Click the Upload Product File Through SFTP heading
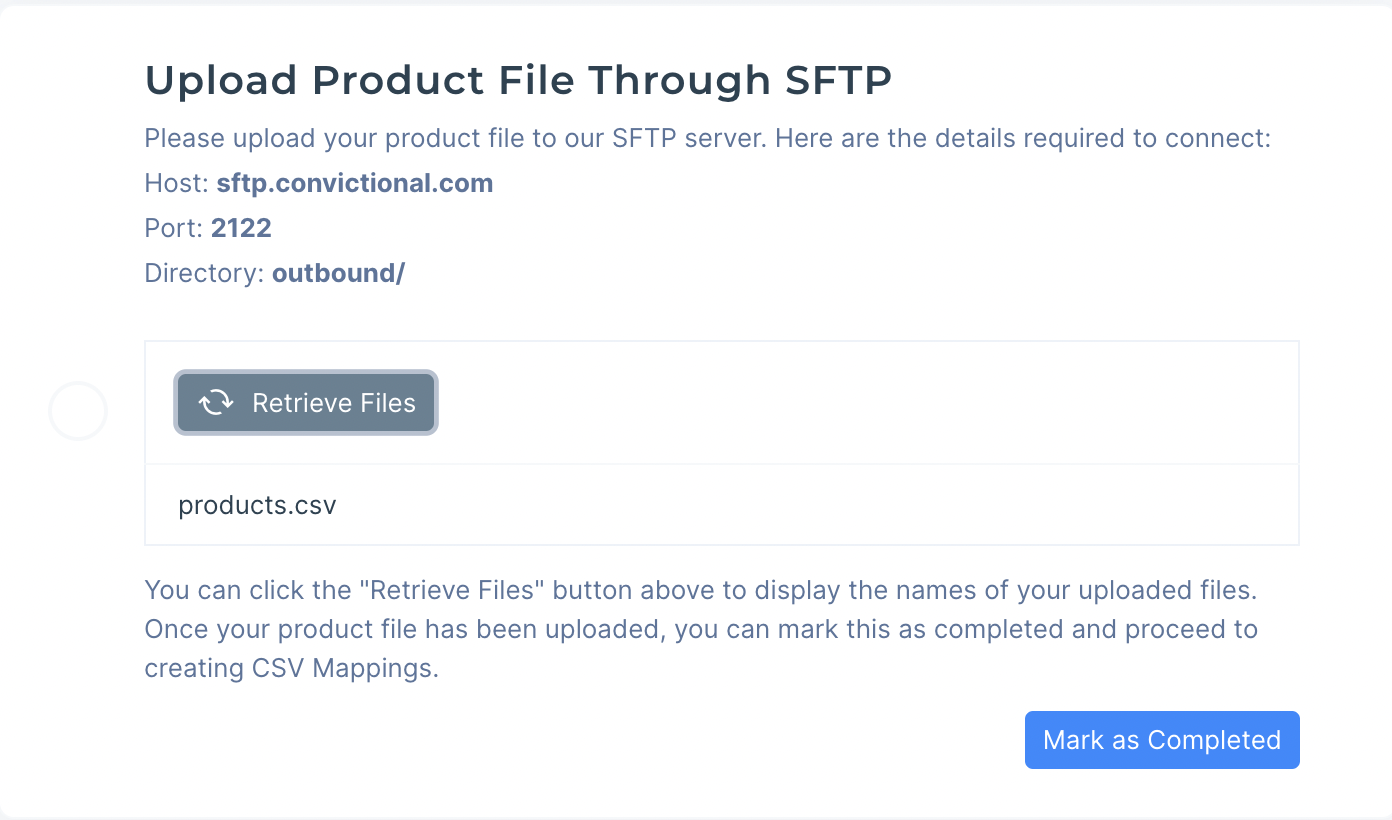1392x820 pixels. click(x=518, y=80)
